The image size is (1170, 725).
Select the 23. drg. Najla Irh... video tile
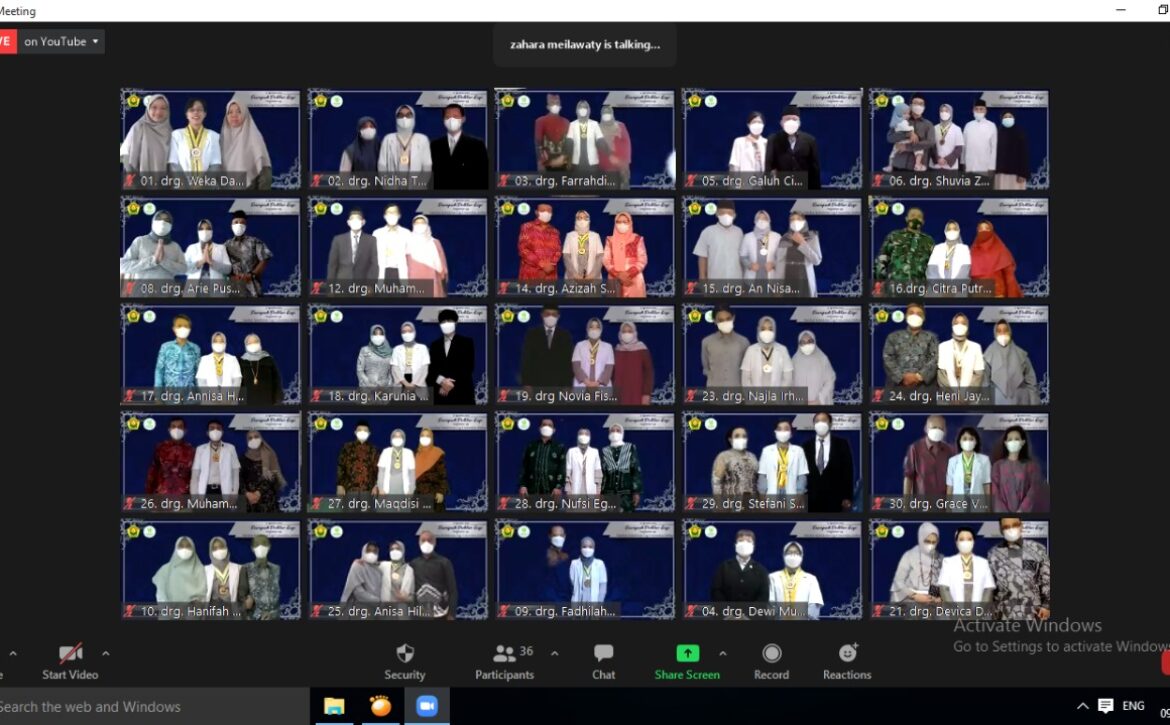772,355
